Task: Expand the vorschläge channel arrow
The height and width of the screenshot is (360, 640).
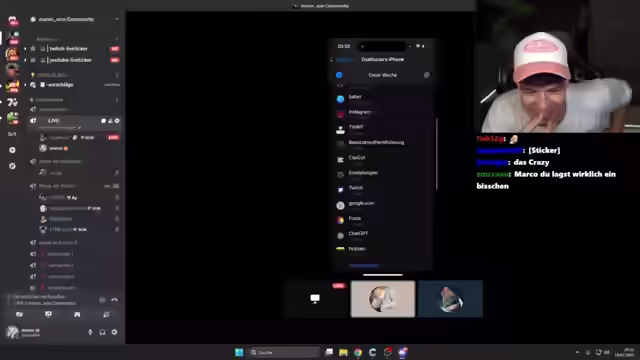Action: [25, 85]
